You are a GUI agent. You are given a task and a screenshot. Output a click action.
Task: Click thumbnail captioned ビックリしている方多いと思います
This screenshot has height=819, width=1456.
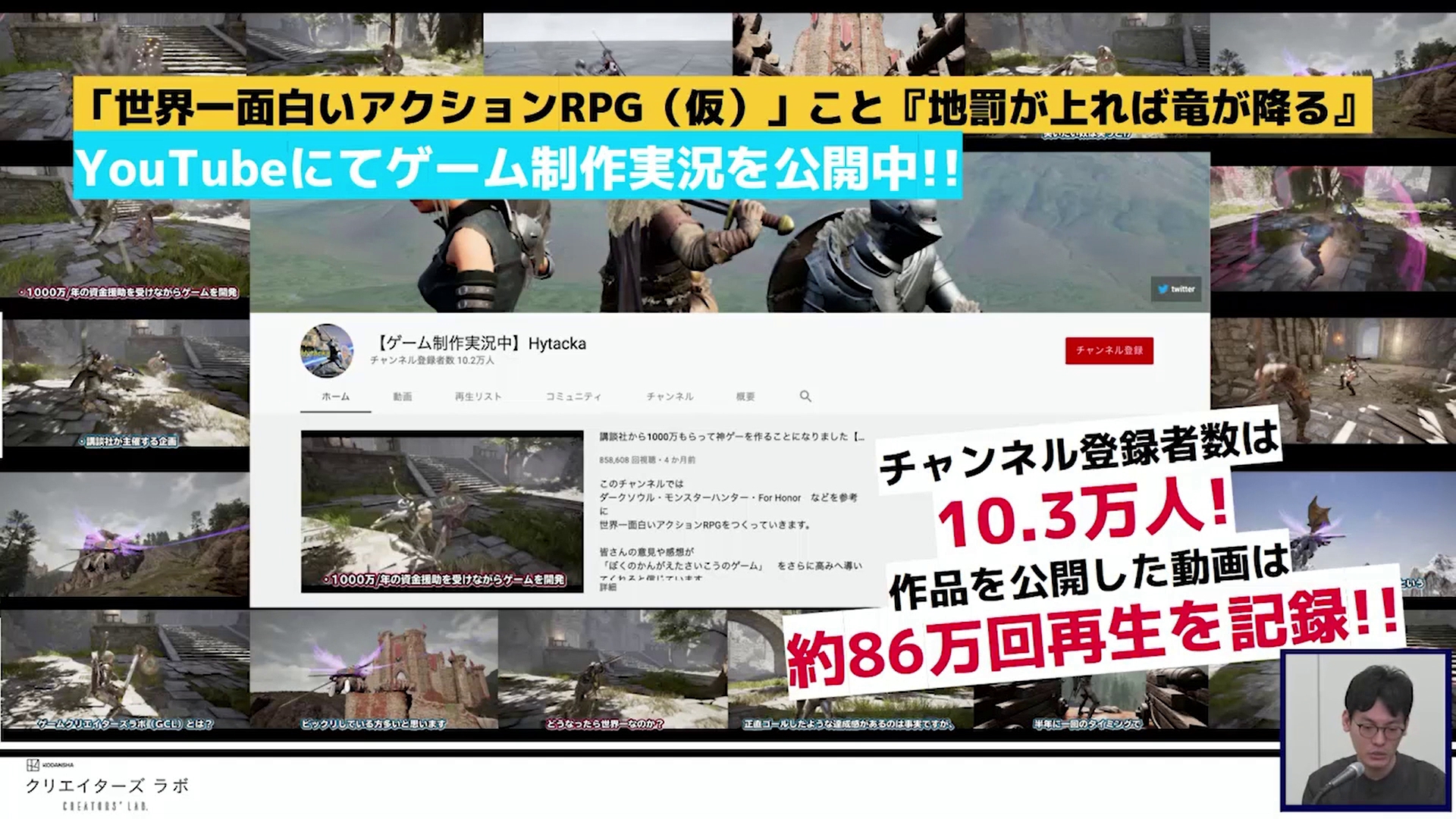click(374, 670)
